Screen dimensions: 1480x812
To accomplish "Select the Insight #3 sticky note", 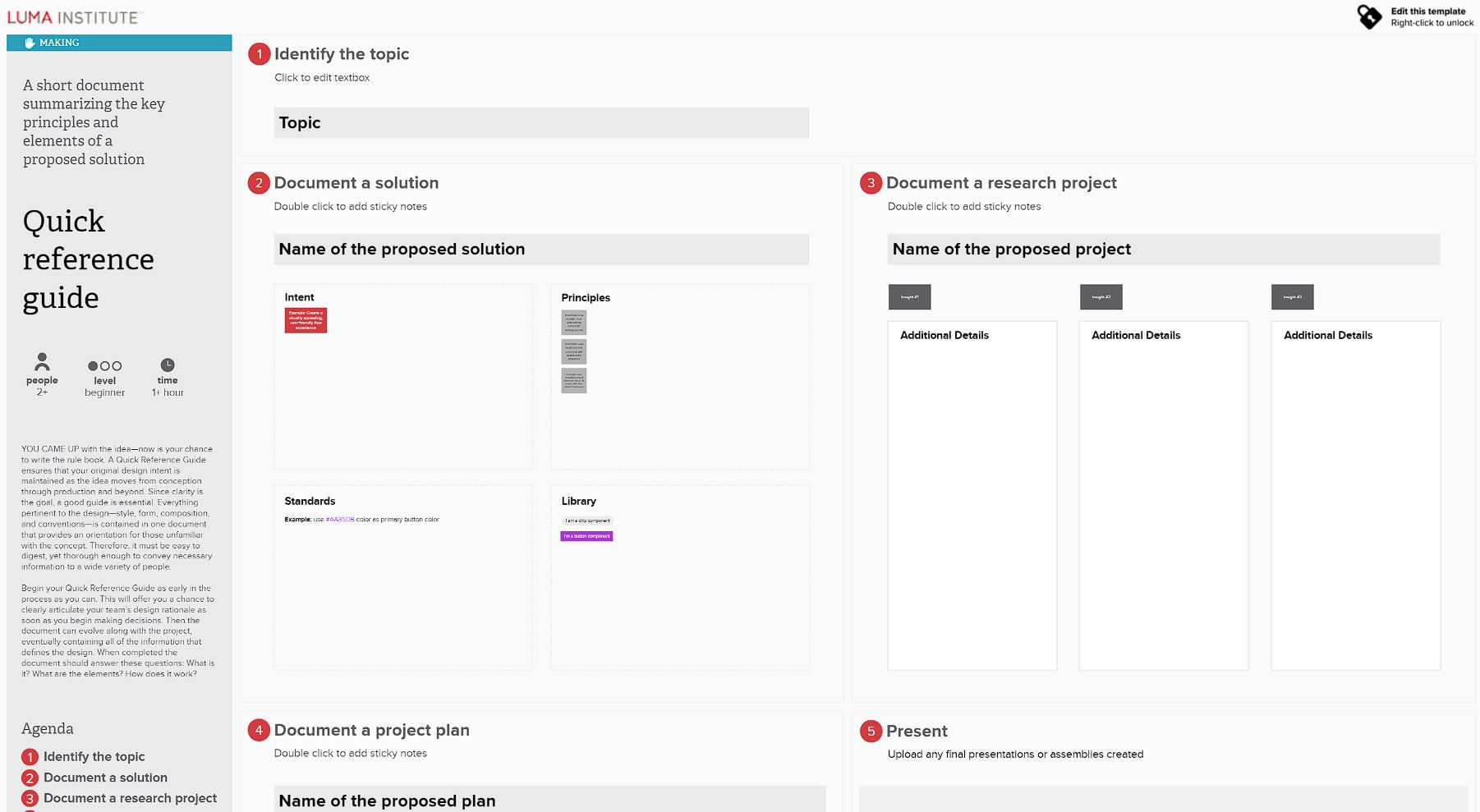I will coord(1292,297).
